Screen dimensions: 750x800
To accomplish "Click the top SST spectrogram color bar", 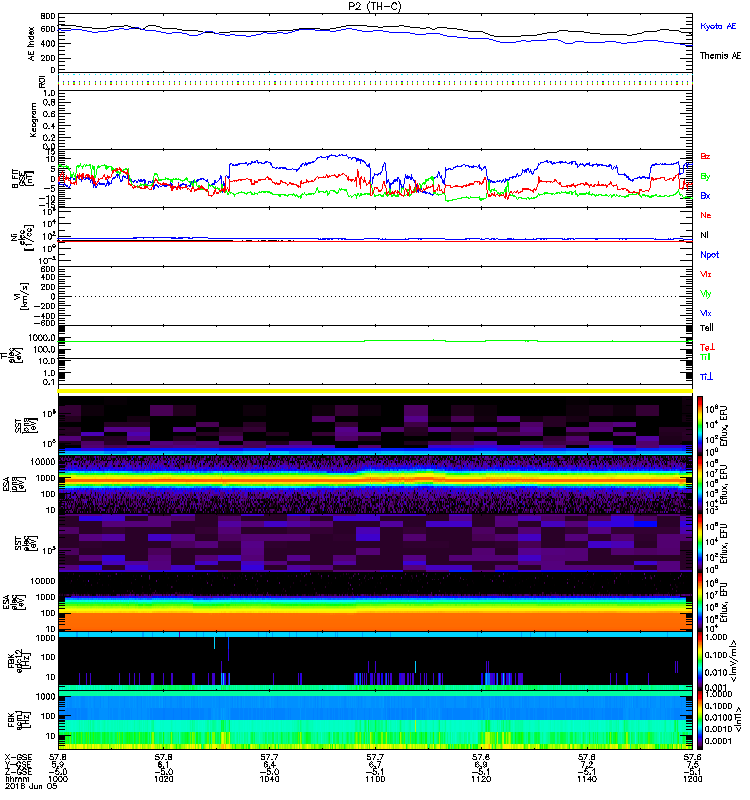I will tap(699, 424).
